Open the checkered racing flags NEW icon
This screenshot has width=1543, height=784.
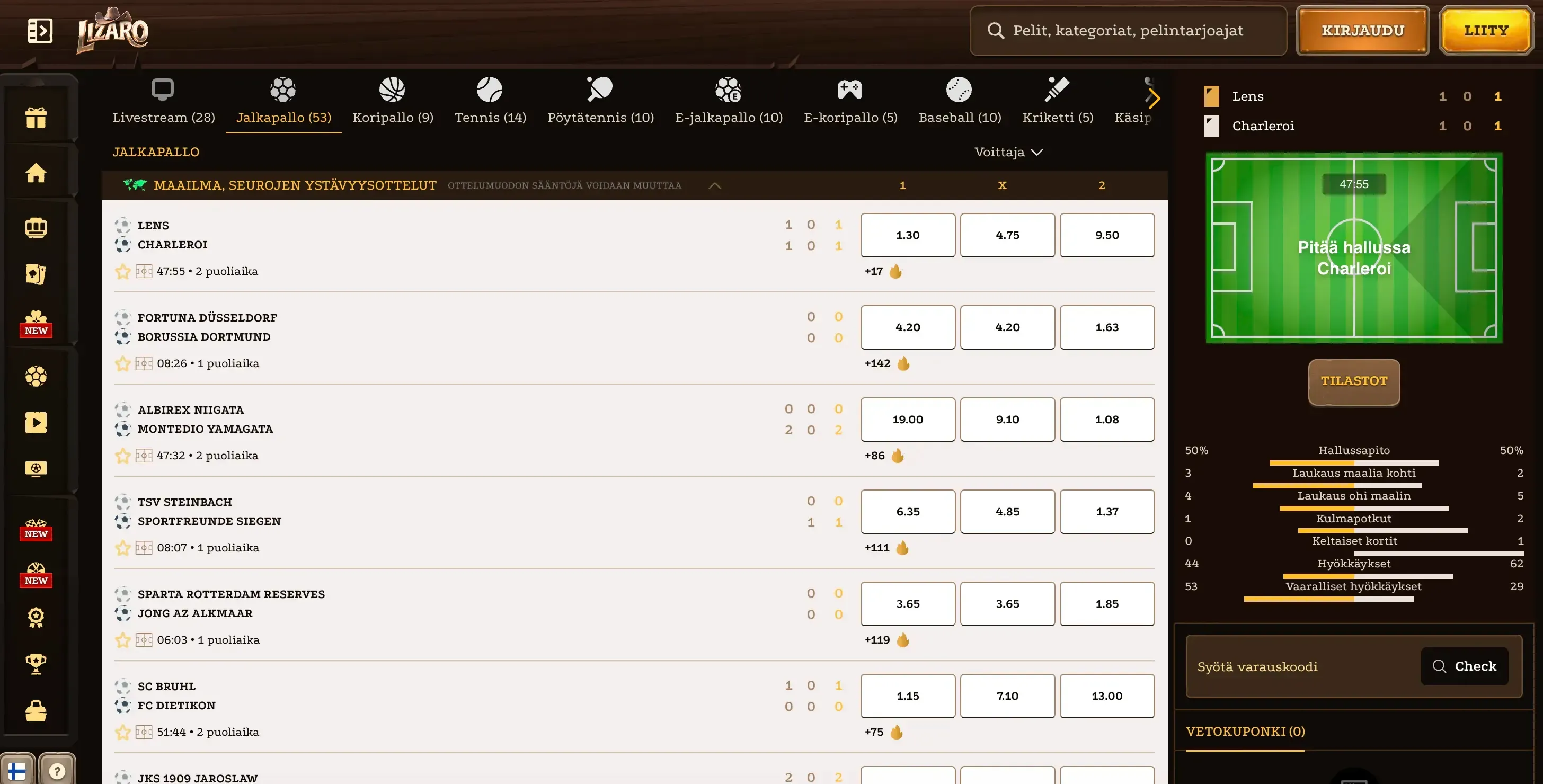point(36,529)
